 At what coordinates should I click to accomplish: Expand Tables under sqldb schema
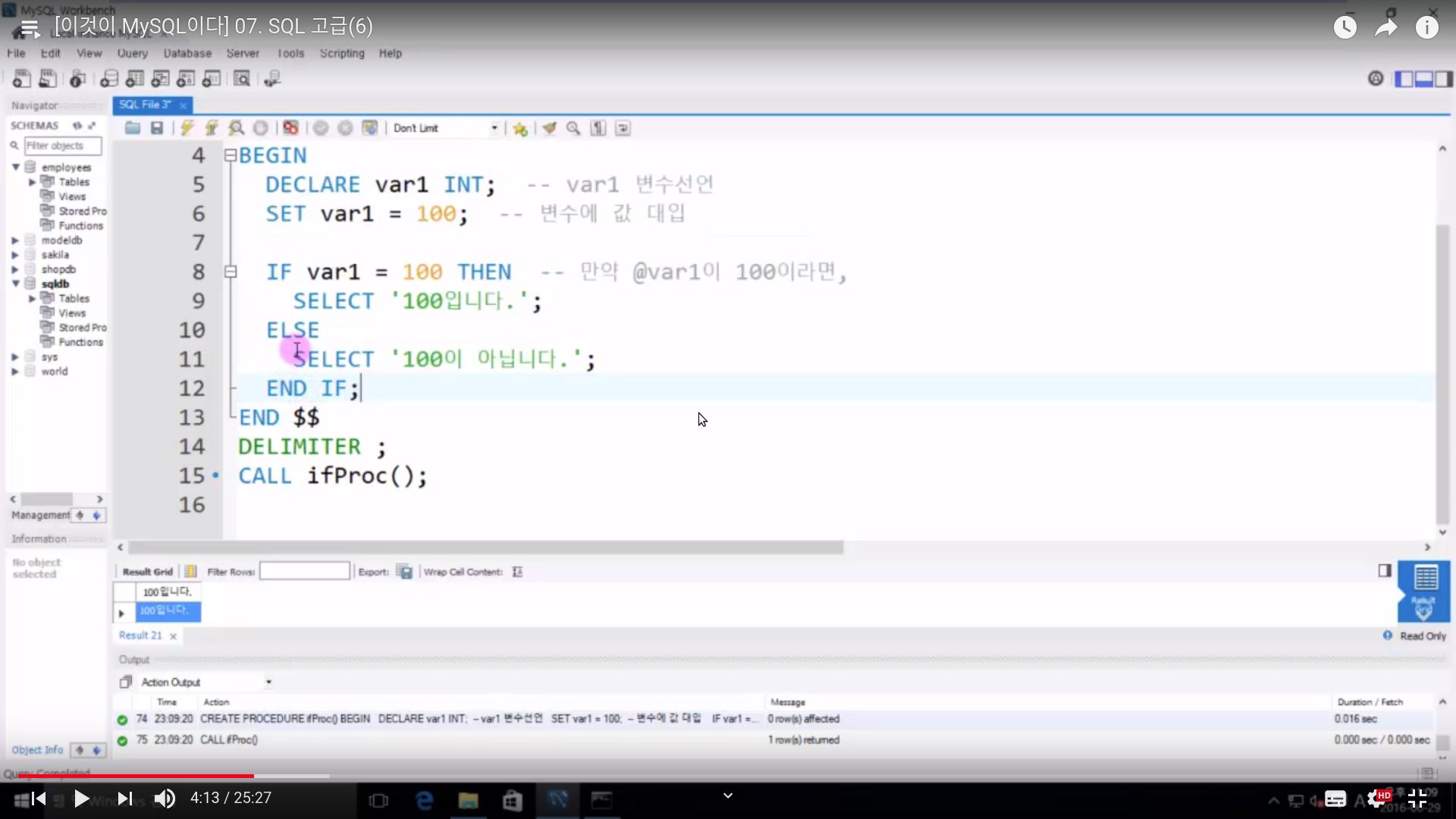point(33,299)
